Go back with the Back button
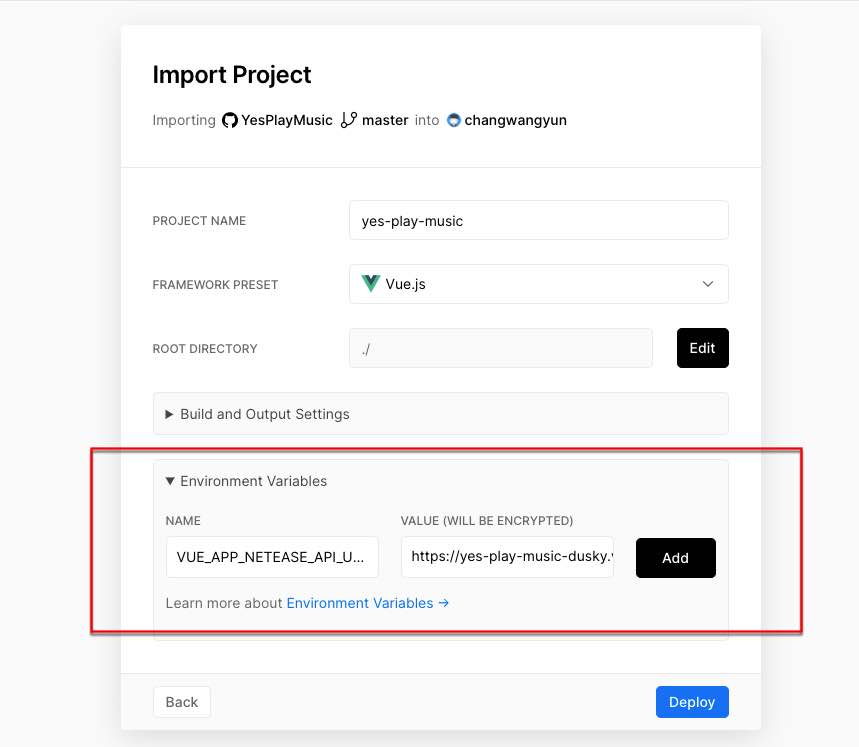859x747 pixels. coord(181,702)
